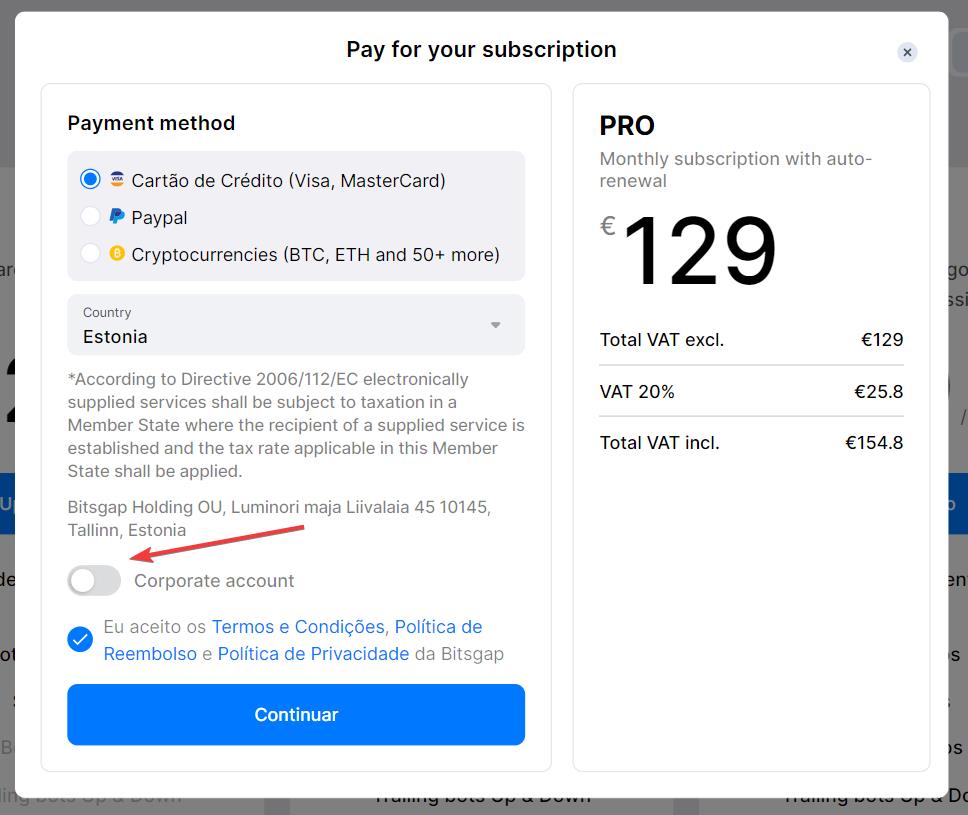Viewport: 968px width, 815px height.
Task: Enable the Corporate account toggle
Action: pos(94,581)
